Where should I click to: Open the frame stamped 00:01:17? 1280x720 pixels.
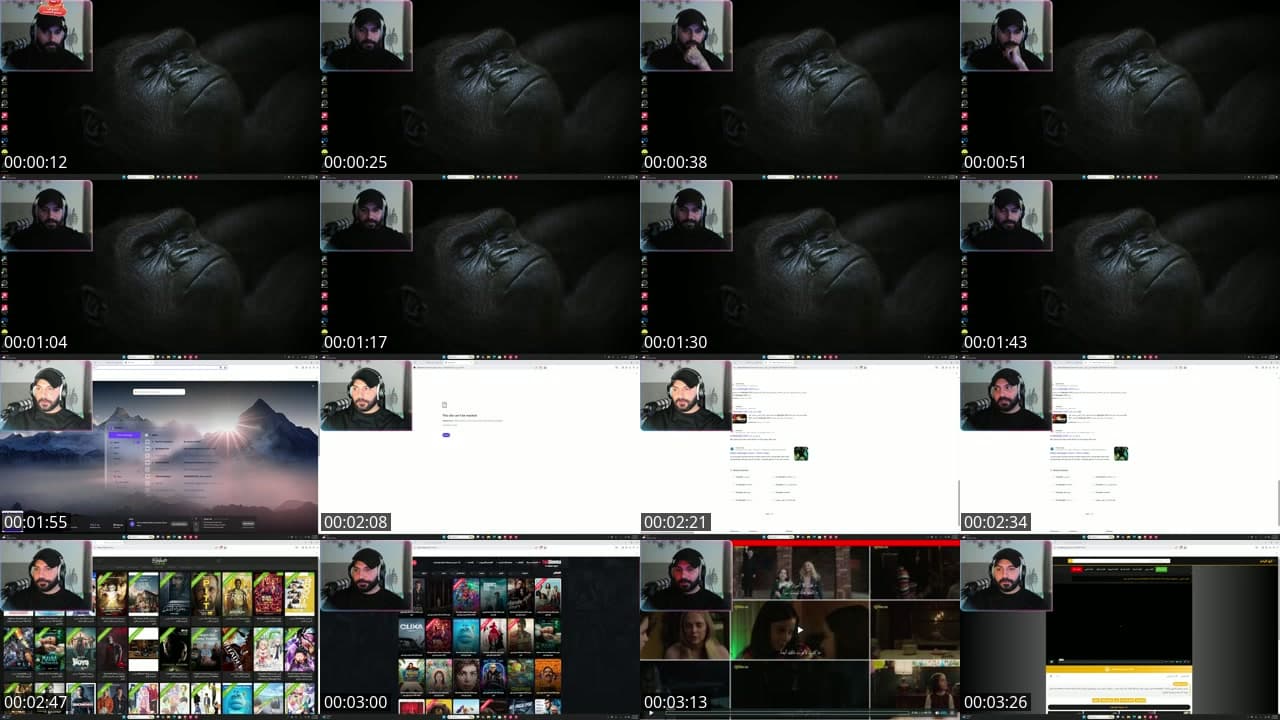tap(480, 270)
